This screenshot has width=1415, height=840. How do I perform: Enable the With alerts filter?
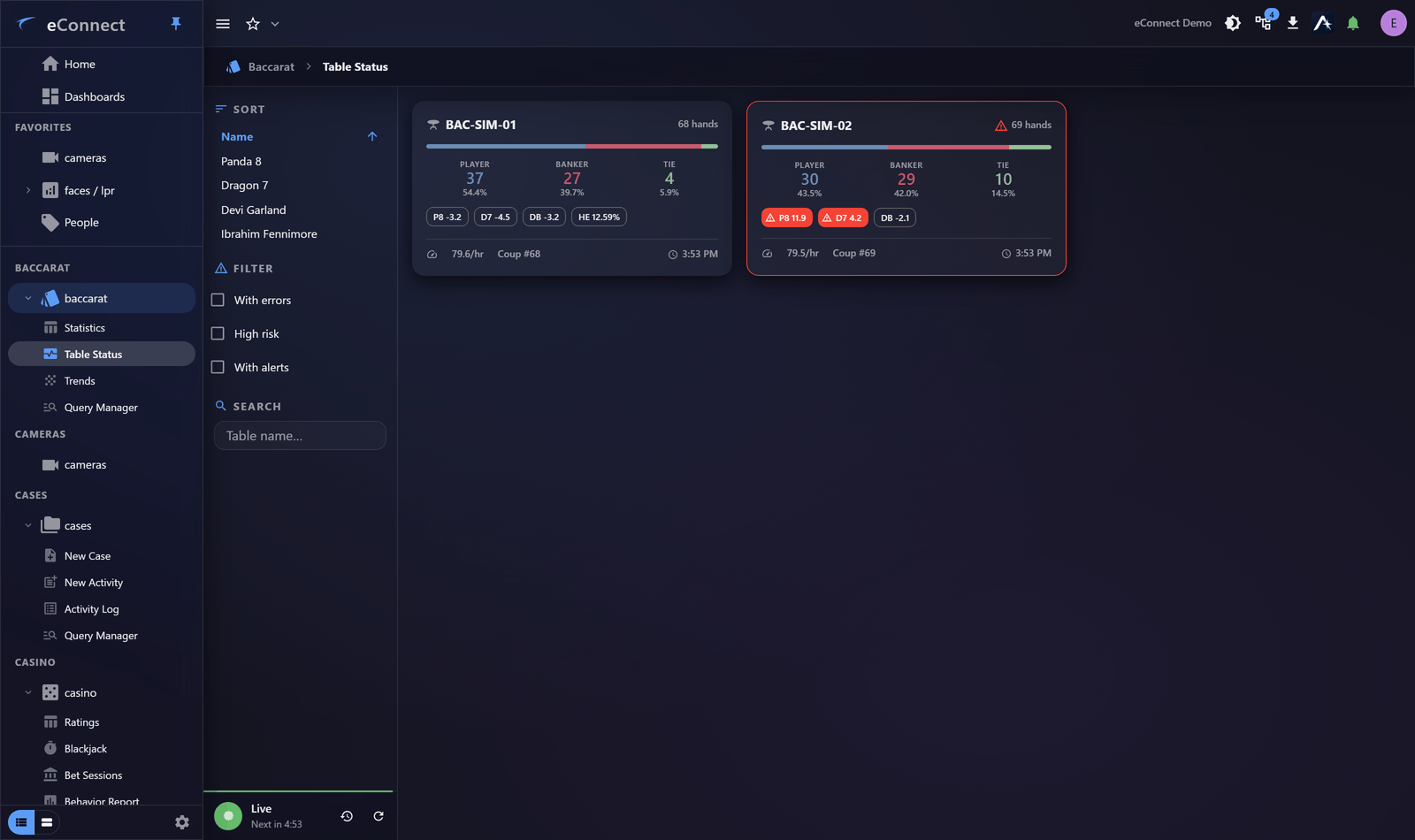[218, 367]
